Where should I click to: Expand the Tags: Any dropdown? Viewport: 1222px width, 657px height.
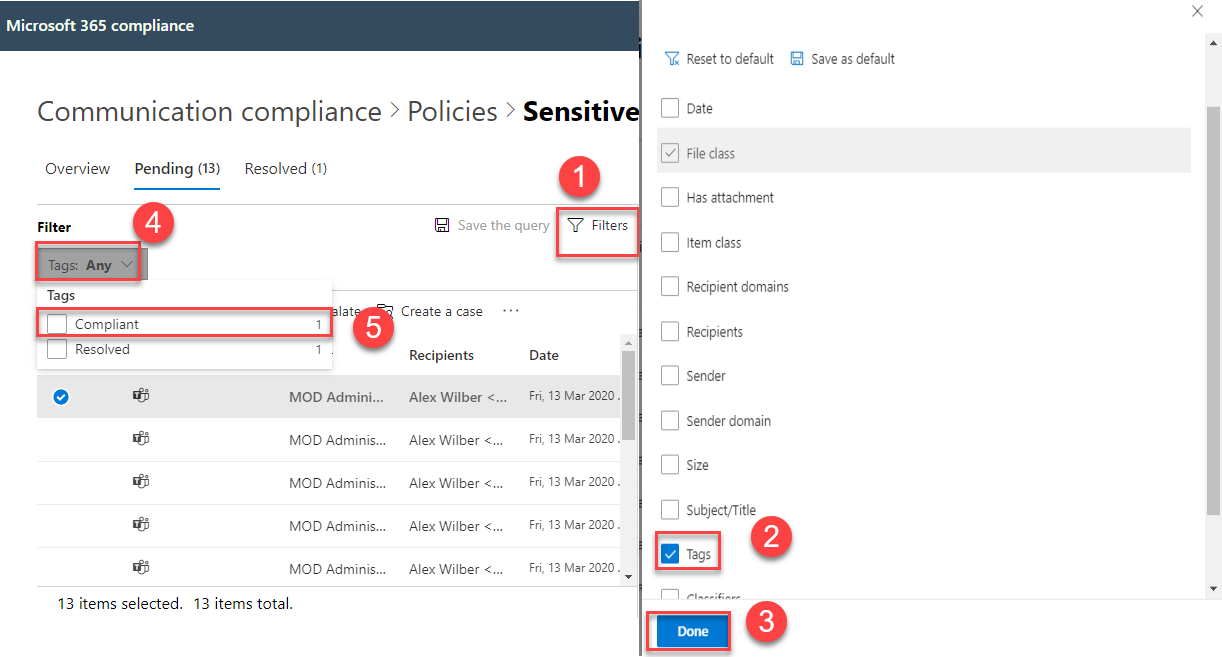(91, 265)
